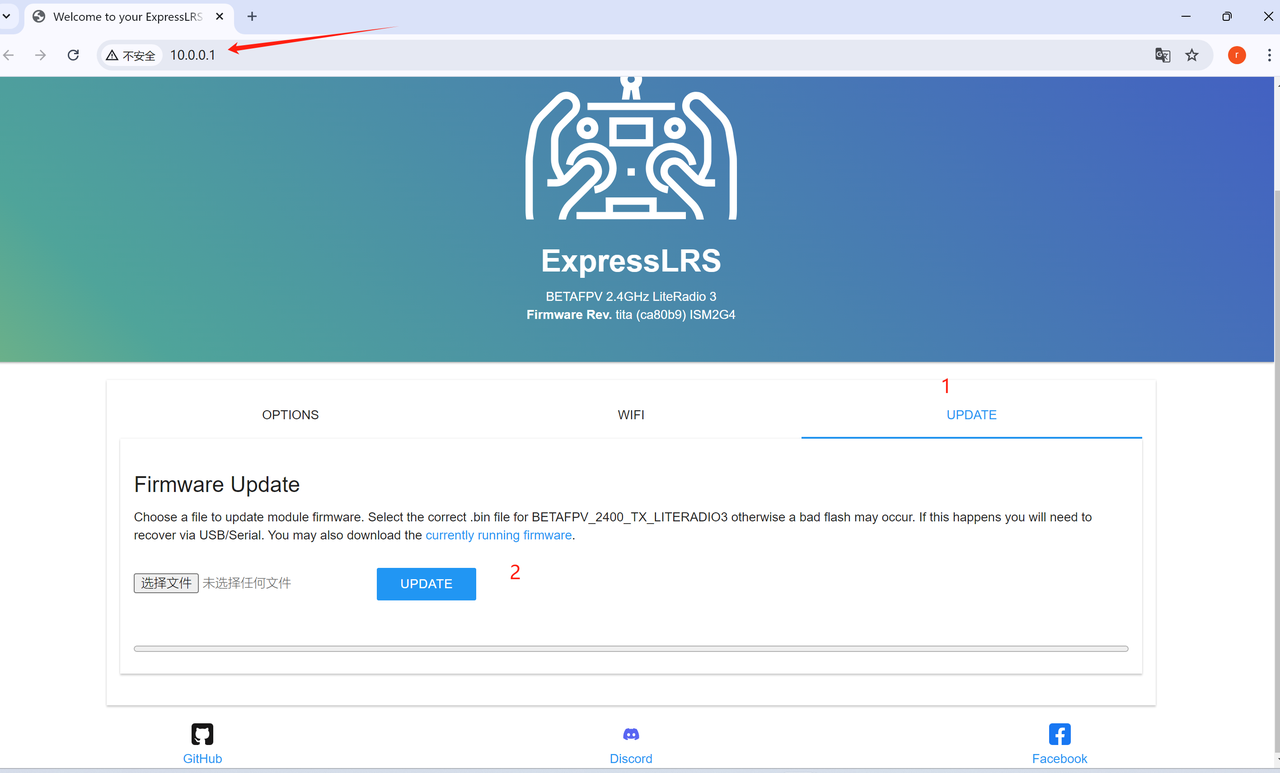Open the tab search dropdown arrow
1280x773 pixels.
coord(6,16)
